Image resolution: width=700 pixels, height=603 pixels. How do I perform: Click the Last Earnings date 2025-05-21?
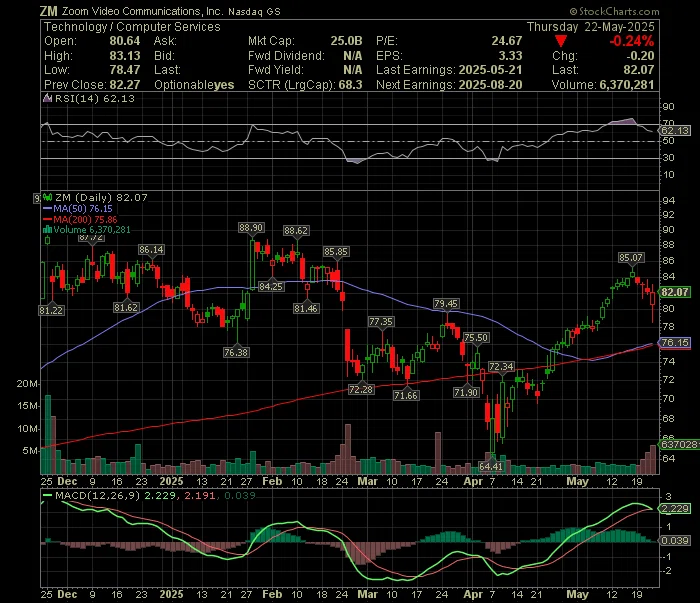[490, 70]
